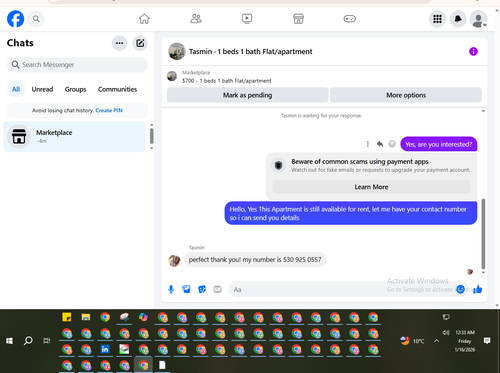Open LinkedIn app on taskbar
The height and width of the screenshot is (373, 500).
pyautogui.click(x=105, y=349)
